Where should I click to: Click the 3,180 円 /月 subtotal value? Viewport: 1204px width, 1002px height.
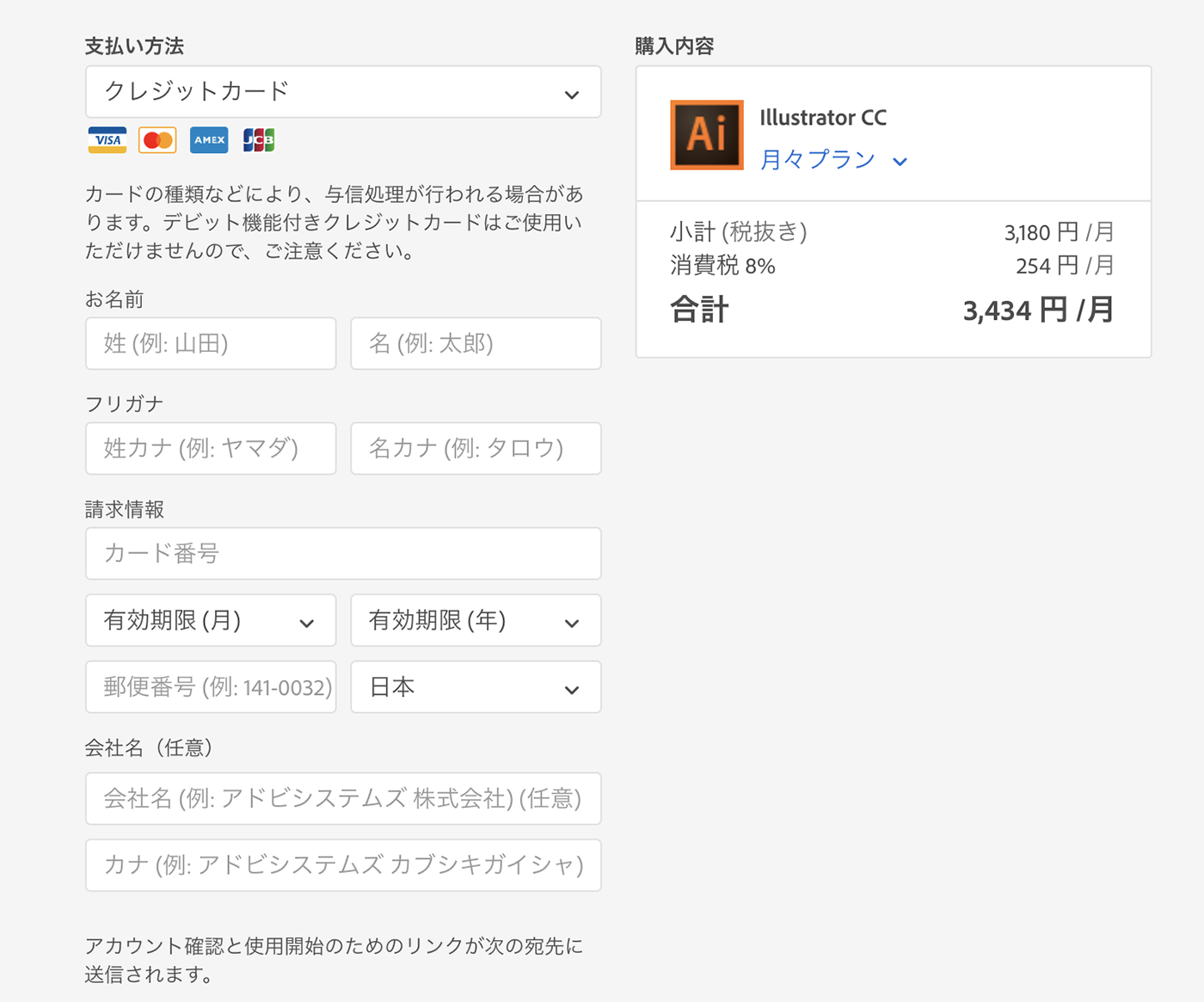(1059, 232)
